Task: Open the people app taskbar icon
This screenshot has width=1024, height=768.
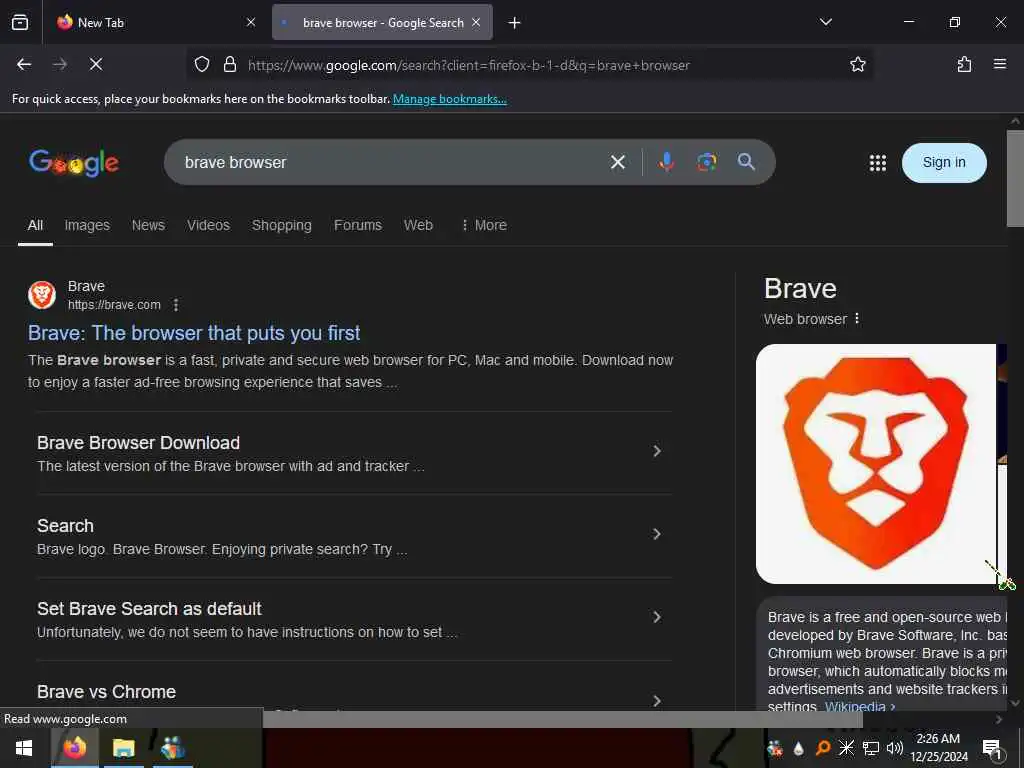Action: click(173, 748)
